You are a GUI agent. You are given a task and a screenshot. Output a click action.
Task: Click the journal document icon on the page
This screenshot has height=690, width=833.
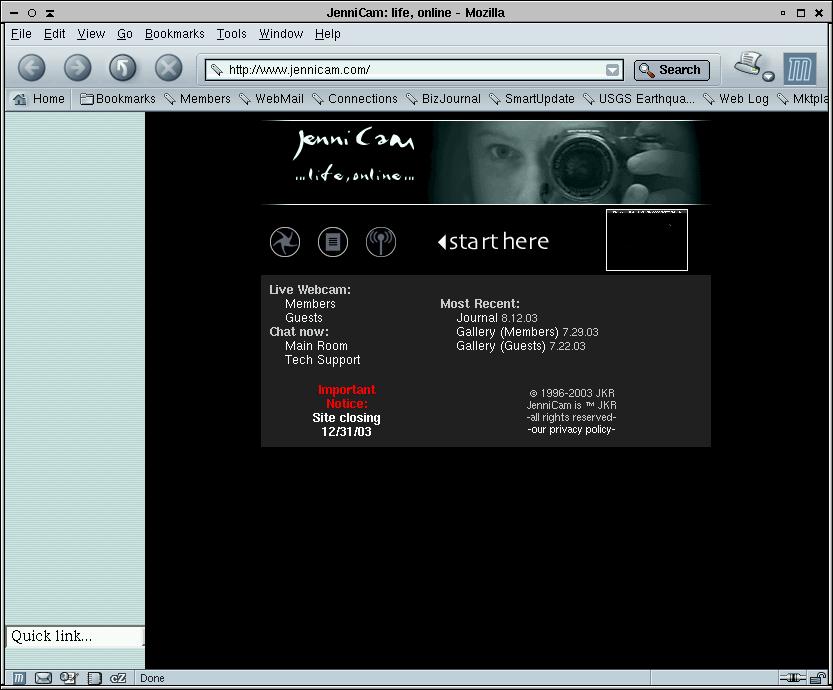click(x=333, y=242)
